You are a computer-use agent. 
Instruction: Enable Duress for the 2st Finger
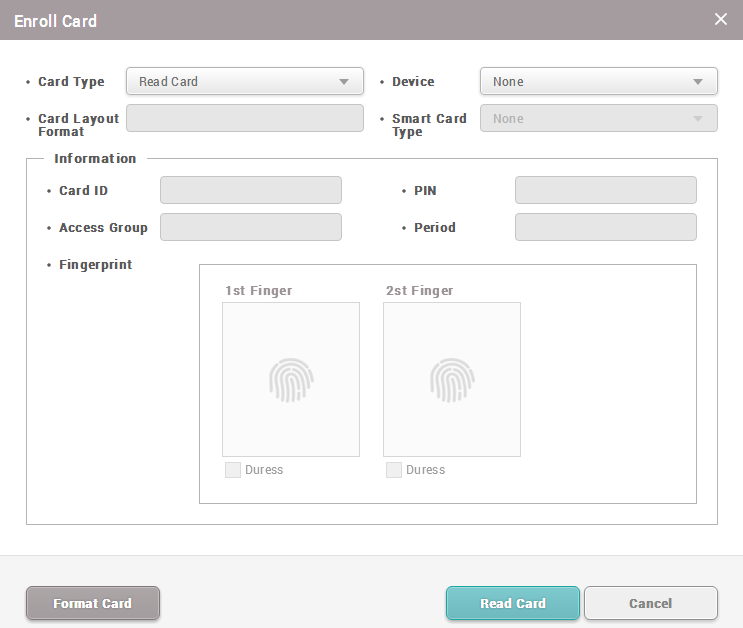pos(394,470)
